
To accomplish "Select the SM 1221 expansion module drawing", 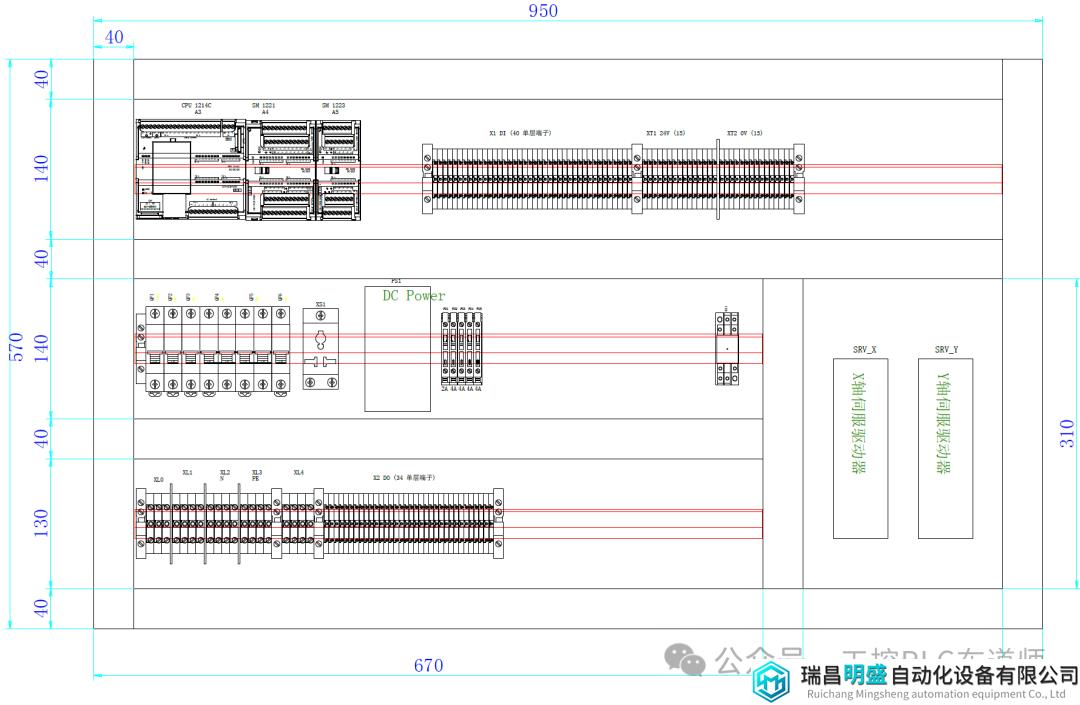I will click(x=280, y=170).
